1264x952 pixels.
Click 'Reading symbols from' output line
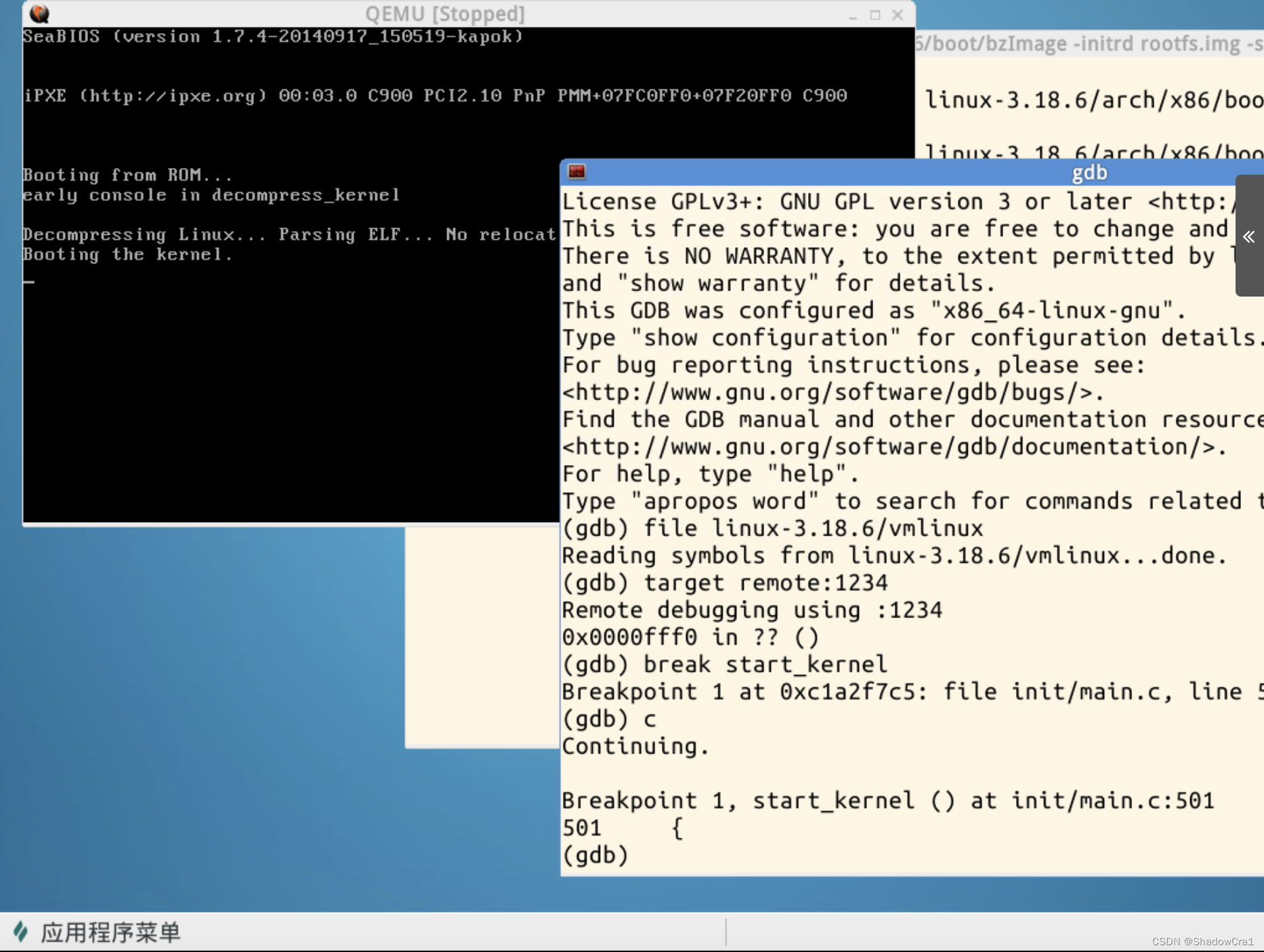click(x=894, y=556)
